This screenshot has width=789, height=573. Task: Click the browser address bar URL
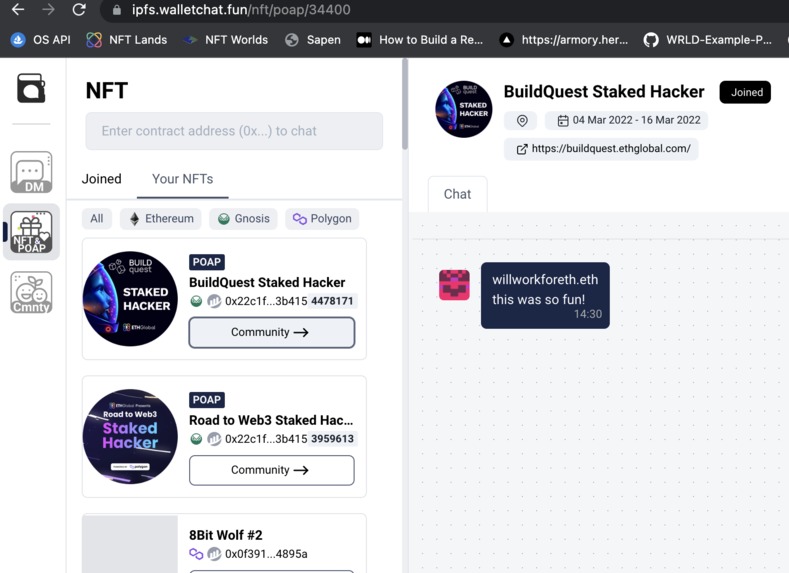[x=241, y=10]
